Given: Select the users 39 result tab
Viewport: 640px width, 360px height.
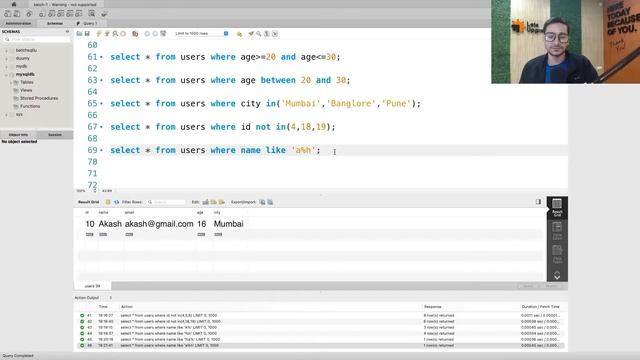Looking at the screenshot, I should coord(92,286).
